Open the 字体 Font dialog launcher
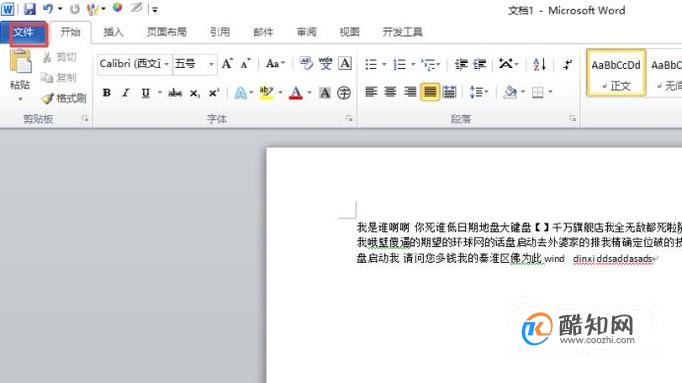 349,119
